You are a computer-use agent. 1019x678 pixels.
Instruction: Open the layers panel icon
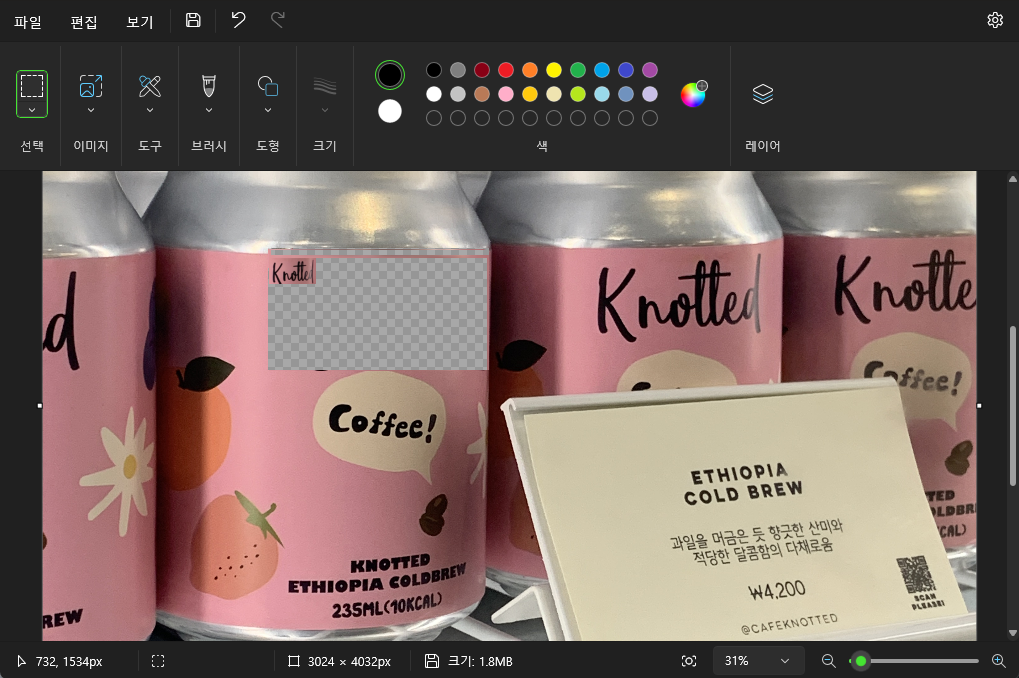click(763, 94)
